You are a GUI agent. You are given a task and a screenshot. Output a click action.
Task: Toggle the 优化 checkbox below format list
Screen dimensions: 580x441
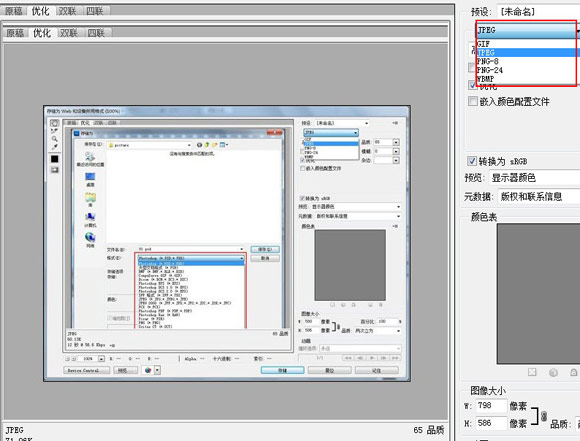coord(472,85)
